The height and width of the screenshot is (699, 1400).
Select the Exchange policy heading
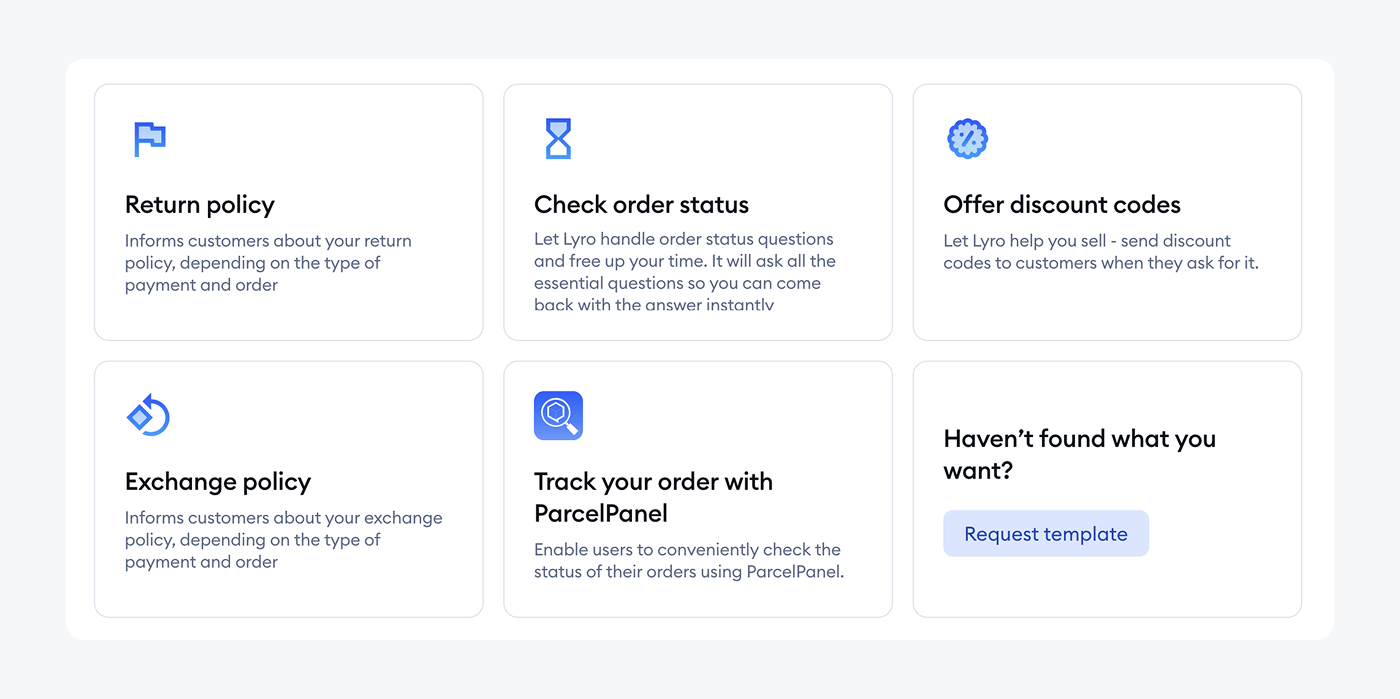pyautogui.click(x=218, y=482)
